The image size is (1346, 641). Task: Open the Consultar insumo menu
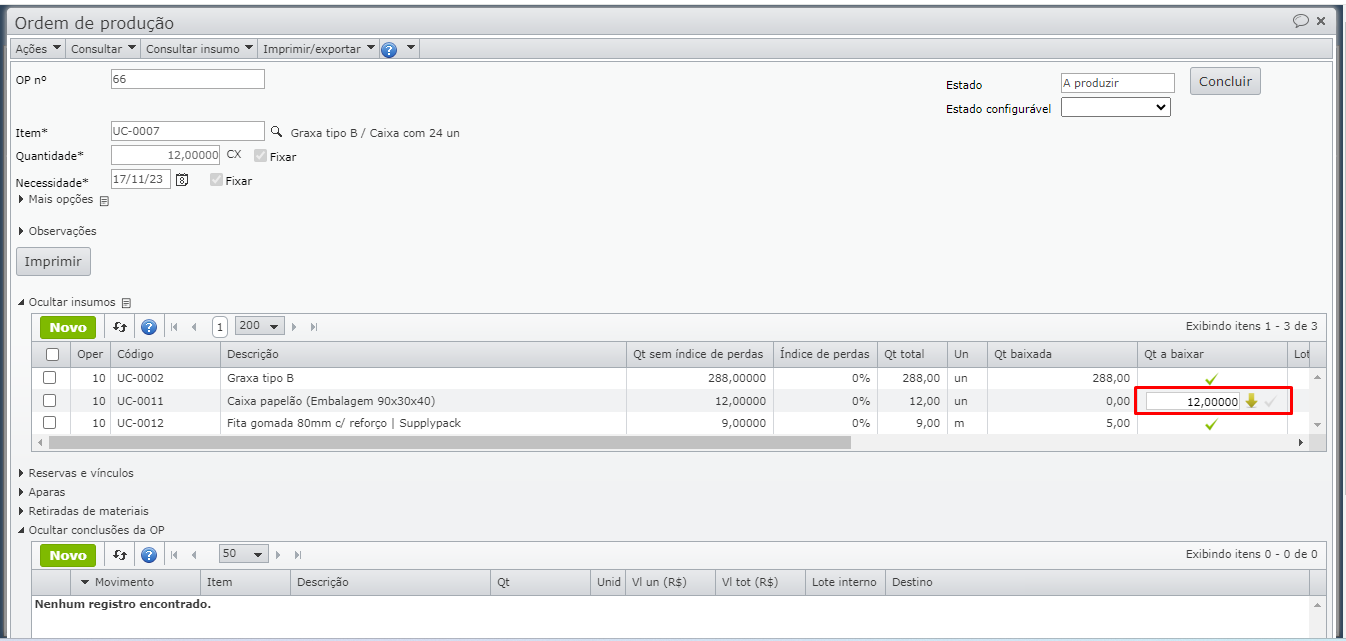[x=200, y=48]
